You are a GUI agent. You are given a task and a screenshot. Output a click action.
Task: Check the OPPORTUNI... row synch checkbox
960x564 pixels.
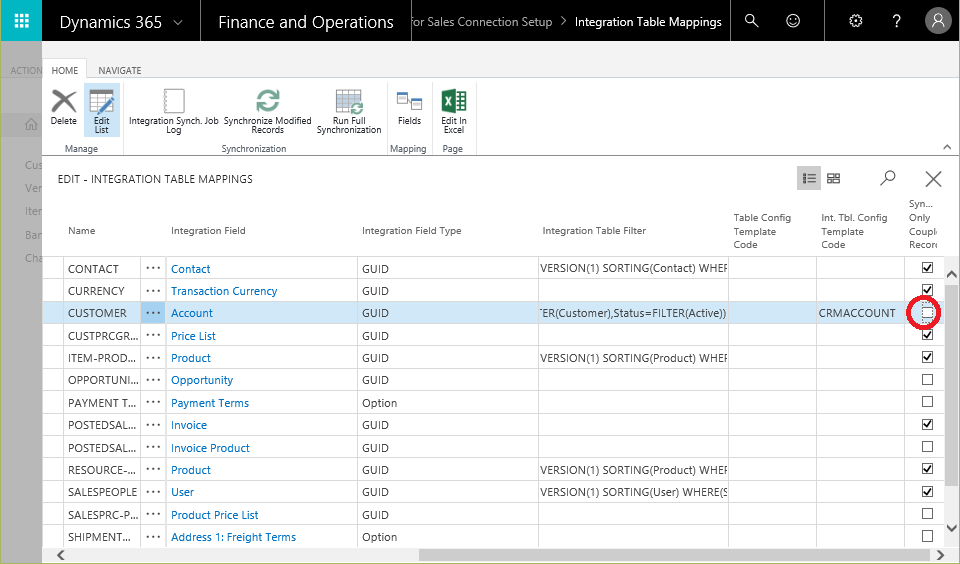click(x=928, y=380)
